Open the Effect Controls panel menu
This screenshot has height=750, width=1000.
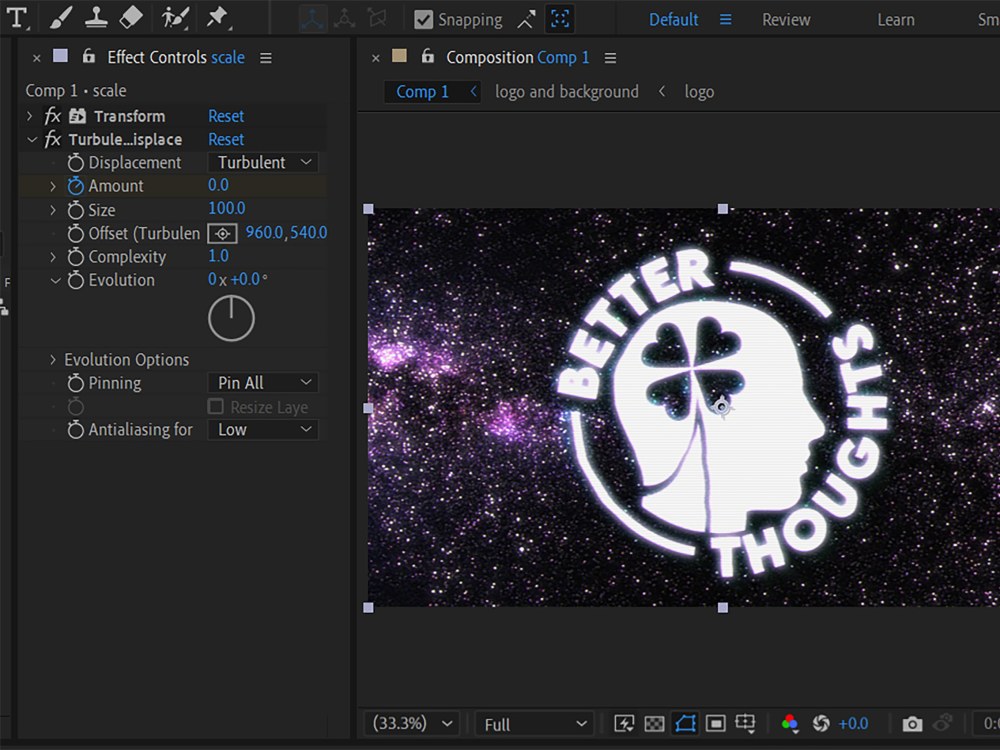[x=265, y=57]
